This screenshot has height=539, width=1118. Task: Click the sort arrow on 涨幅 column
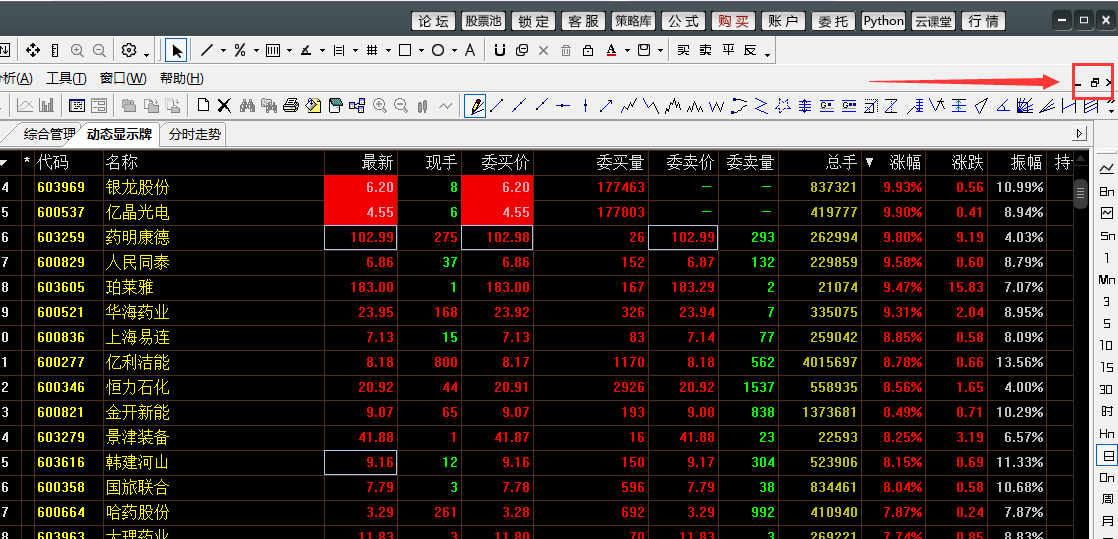[x=869, y=163]
